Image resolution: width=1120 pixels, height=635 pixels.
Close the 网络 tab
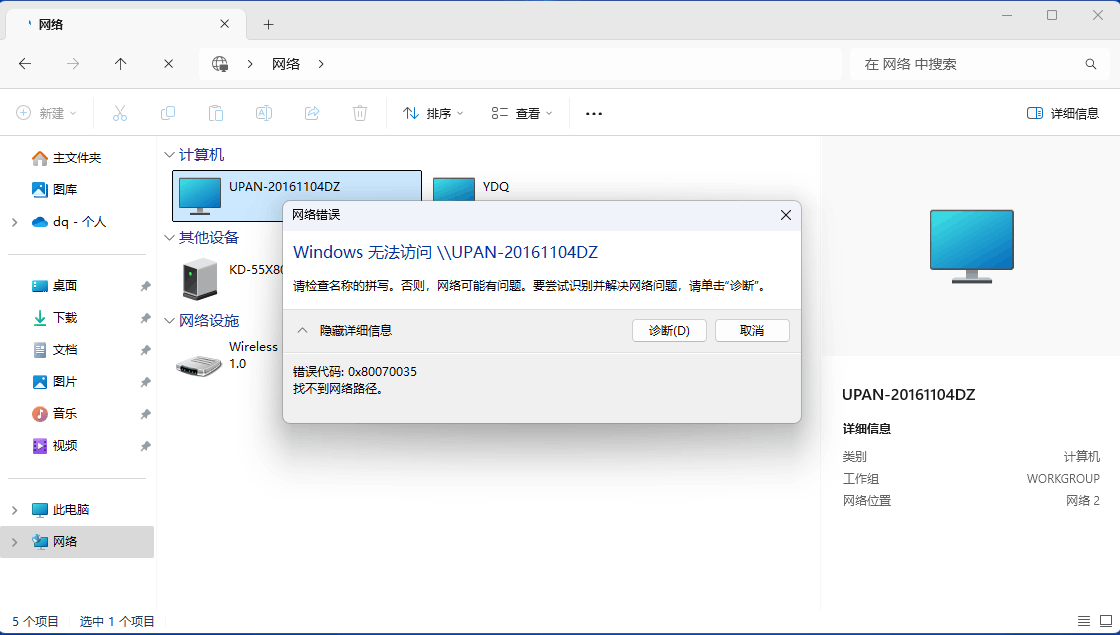[x=224, y=24]
